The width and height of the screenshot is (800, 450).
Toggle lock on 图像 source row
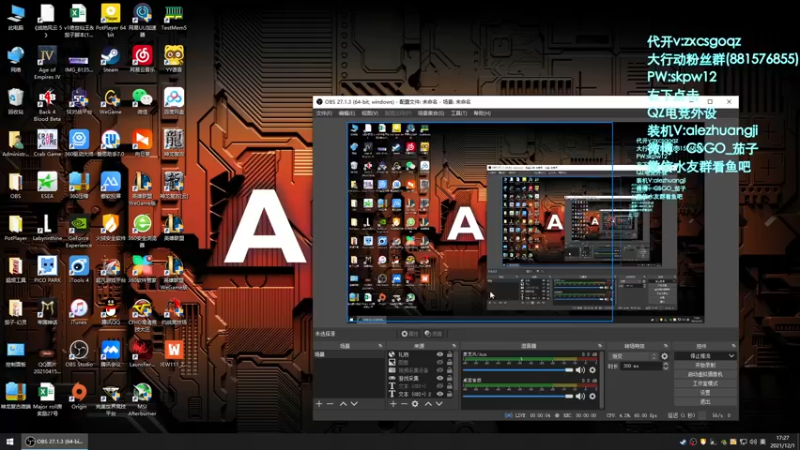coord(449,362)
